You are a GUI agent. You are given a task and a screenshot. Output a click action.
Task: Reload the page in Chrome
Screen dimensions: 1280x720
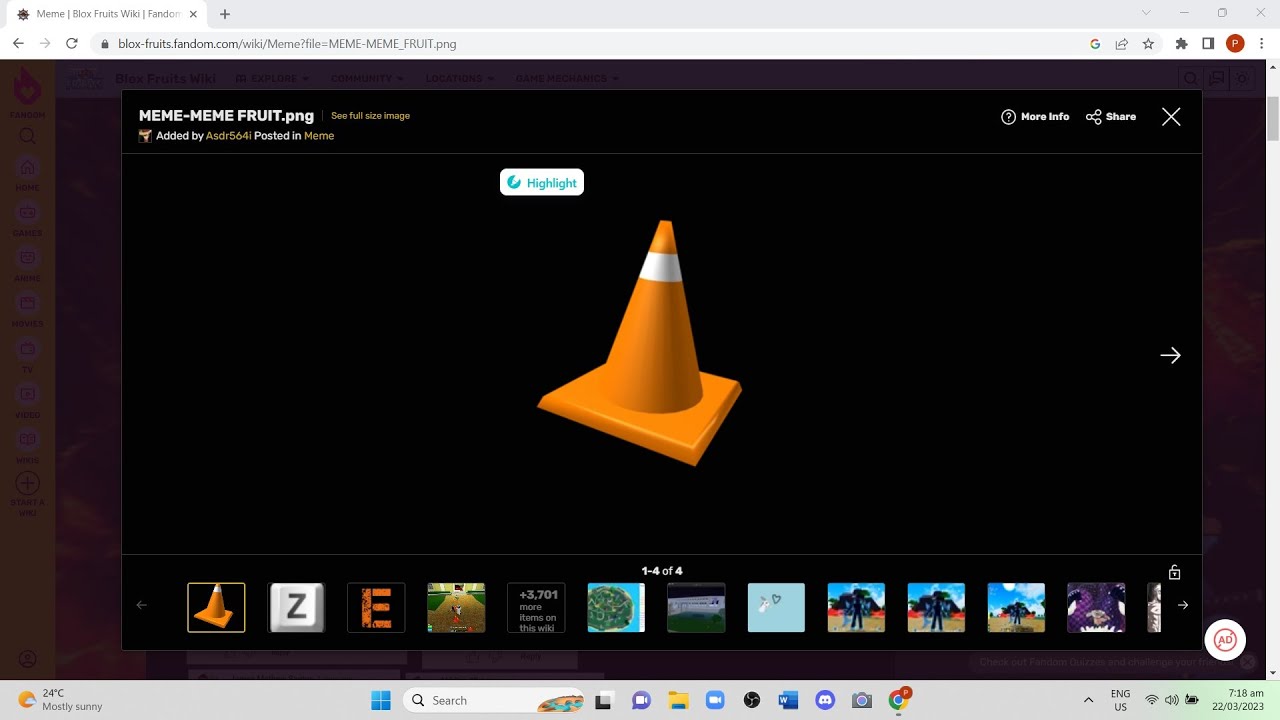tap(72, 44)
